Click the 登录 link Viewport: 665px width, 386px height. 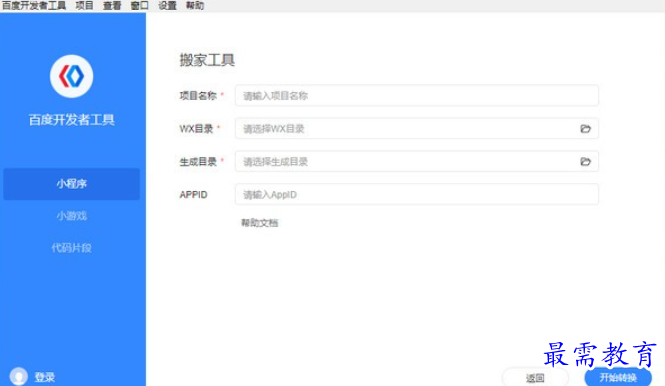pos(45,377)
